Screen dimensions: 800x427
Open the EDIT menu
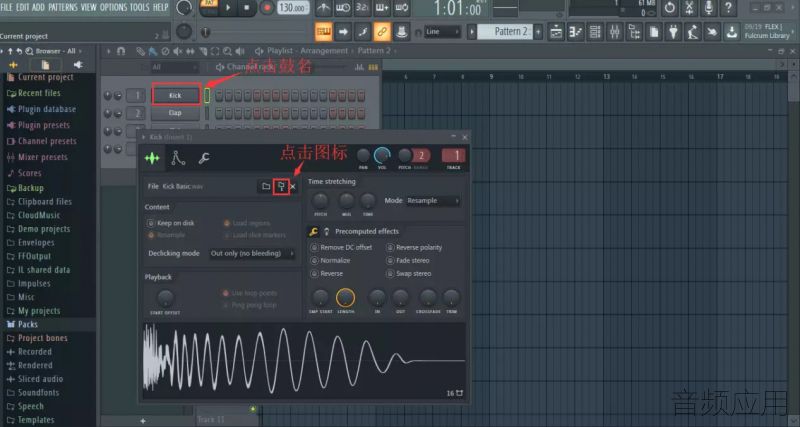[22, 7]
